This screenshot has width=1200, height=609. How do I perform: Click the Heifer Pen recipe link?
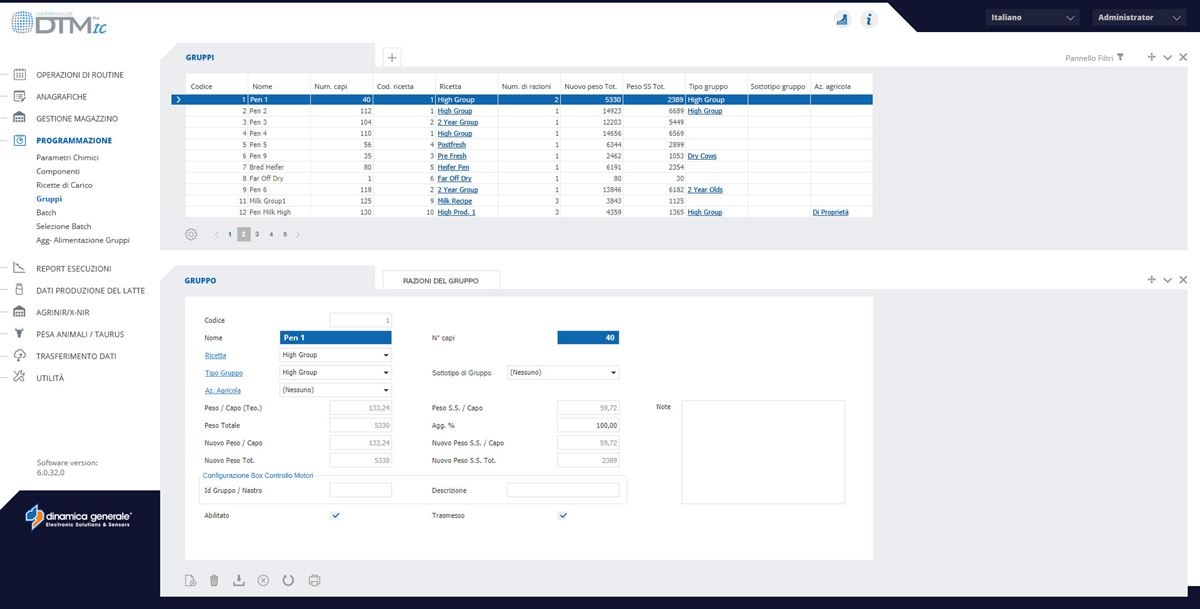point(453,167)
